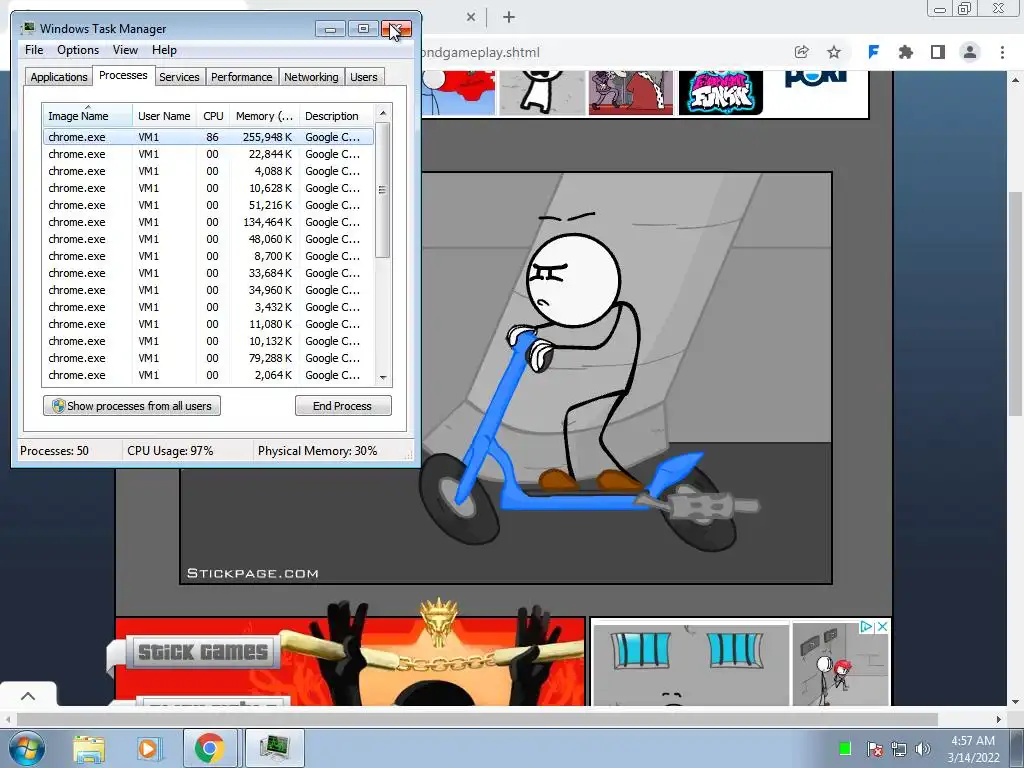Select chrome.exe row using 4,088 K memory
This screenshot has width=1024, height=768.
208,171
